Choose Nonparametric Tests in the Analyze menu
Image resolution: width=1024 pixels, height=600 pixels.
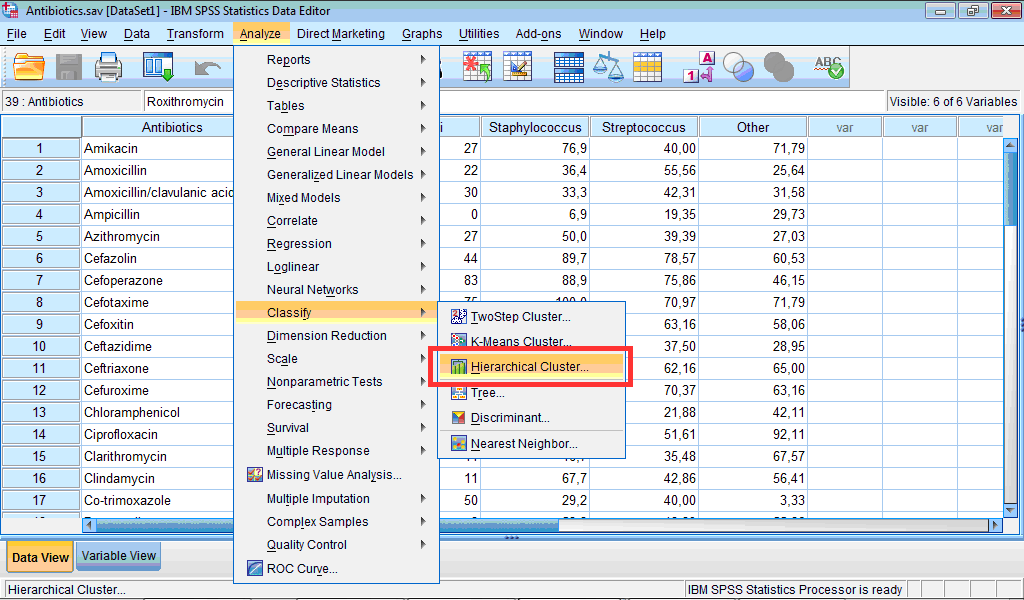(336, 382)
